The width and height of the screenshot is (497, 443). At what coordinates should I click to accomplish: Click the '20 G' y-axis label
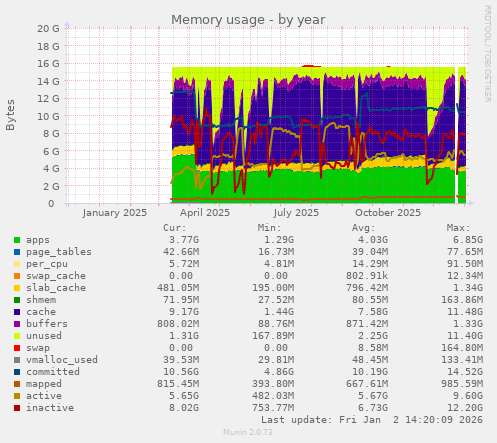48,29
